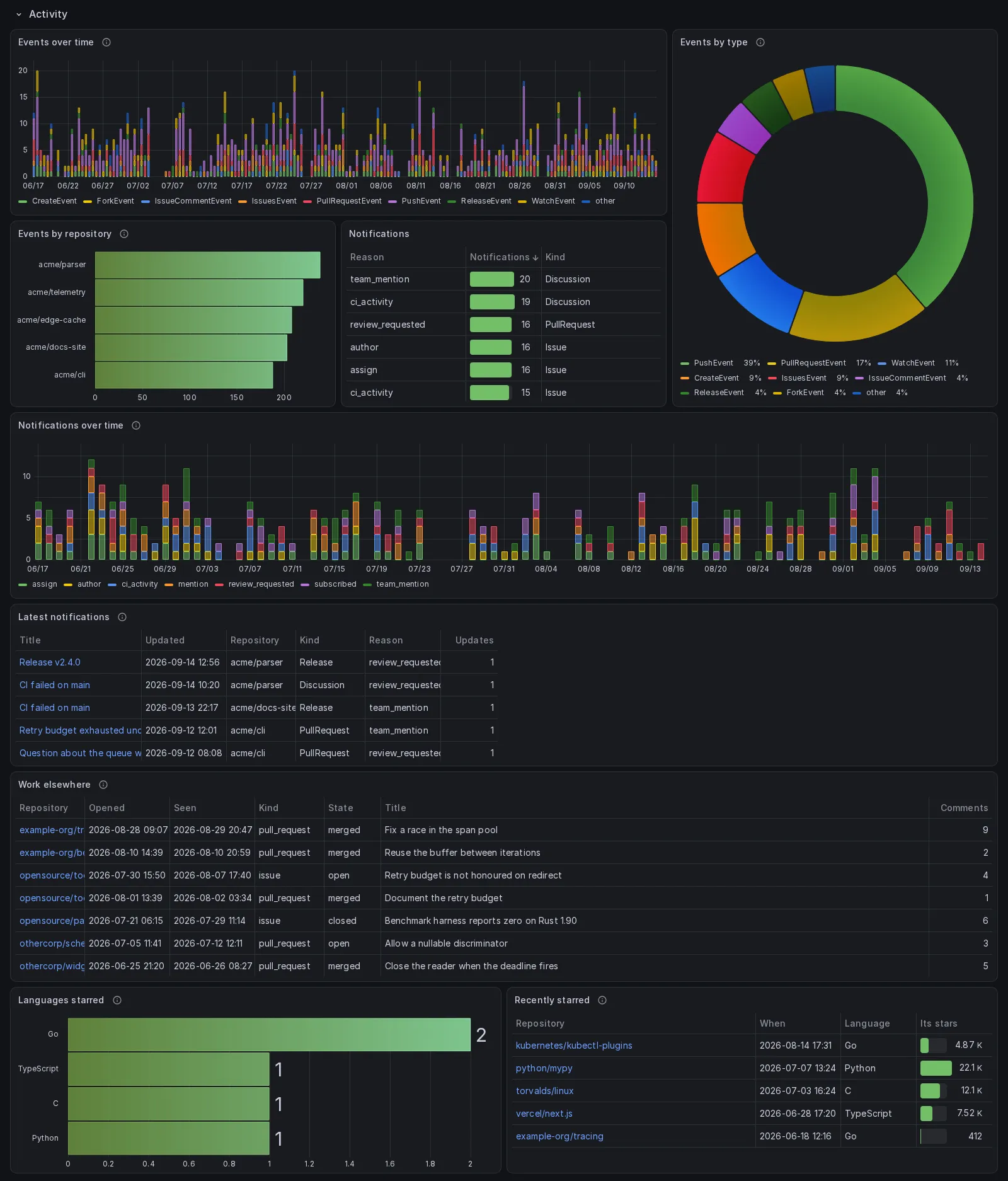
Task: Select 'Allow a nullable discriminator' title cell
Action: (x=655, y=943)
